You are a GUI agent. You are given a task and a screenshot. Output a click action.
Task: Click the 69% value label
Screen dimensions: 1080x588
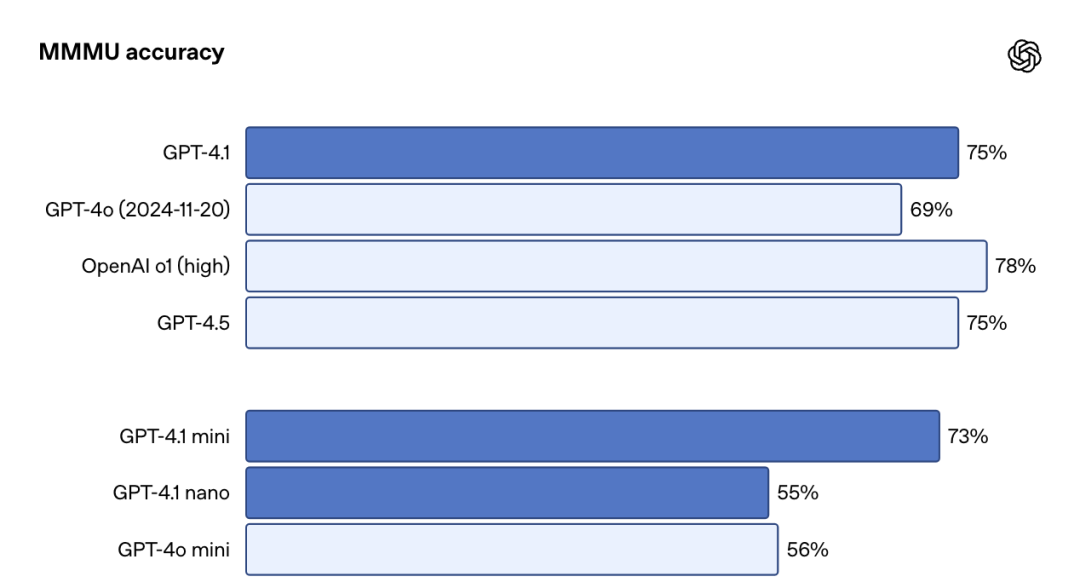pyautogui.click(x=931, y=210)
